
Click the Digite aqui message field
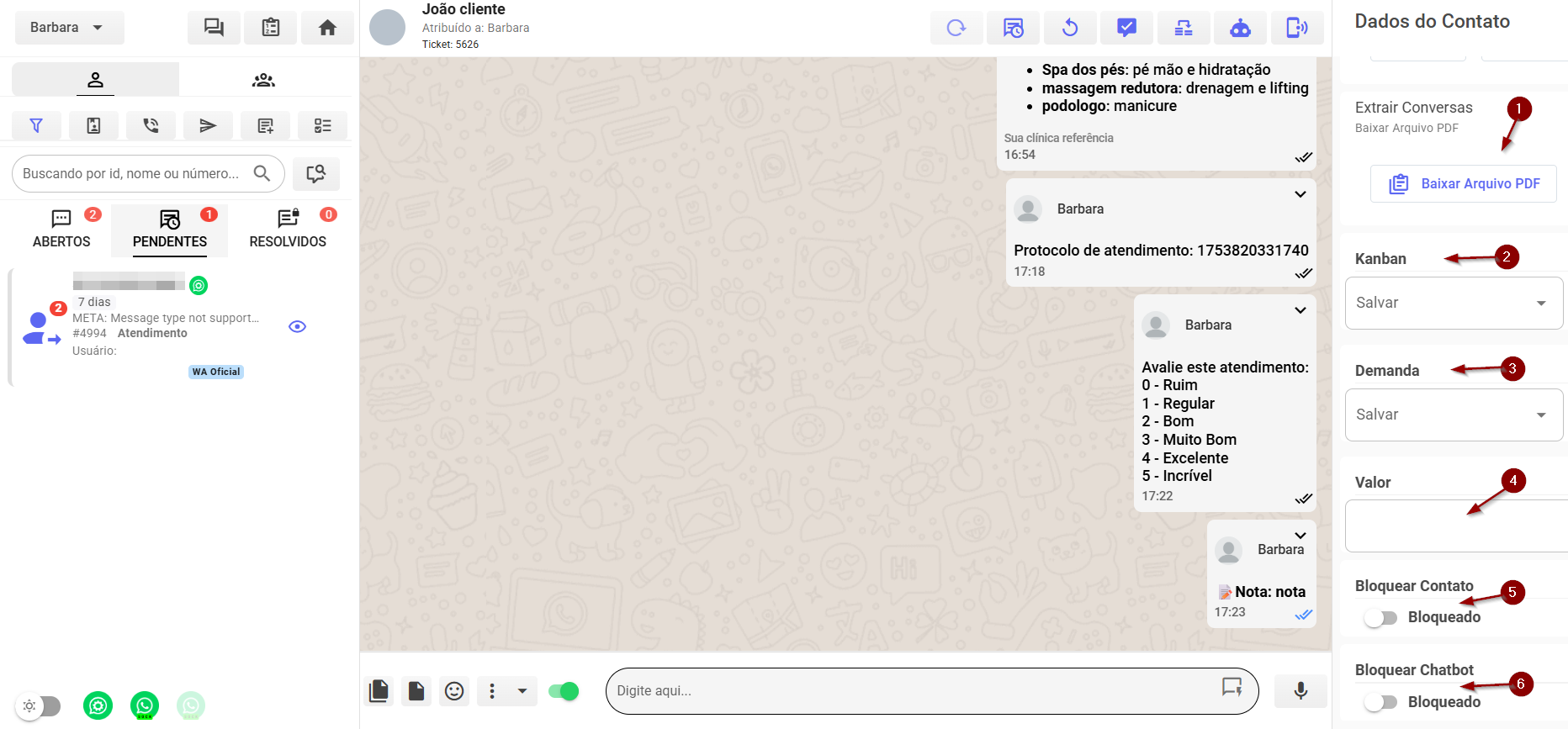click(913, 690)
